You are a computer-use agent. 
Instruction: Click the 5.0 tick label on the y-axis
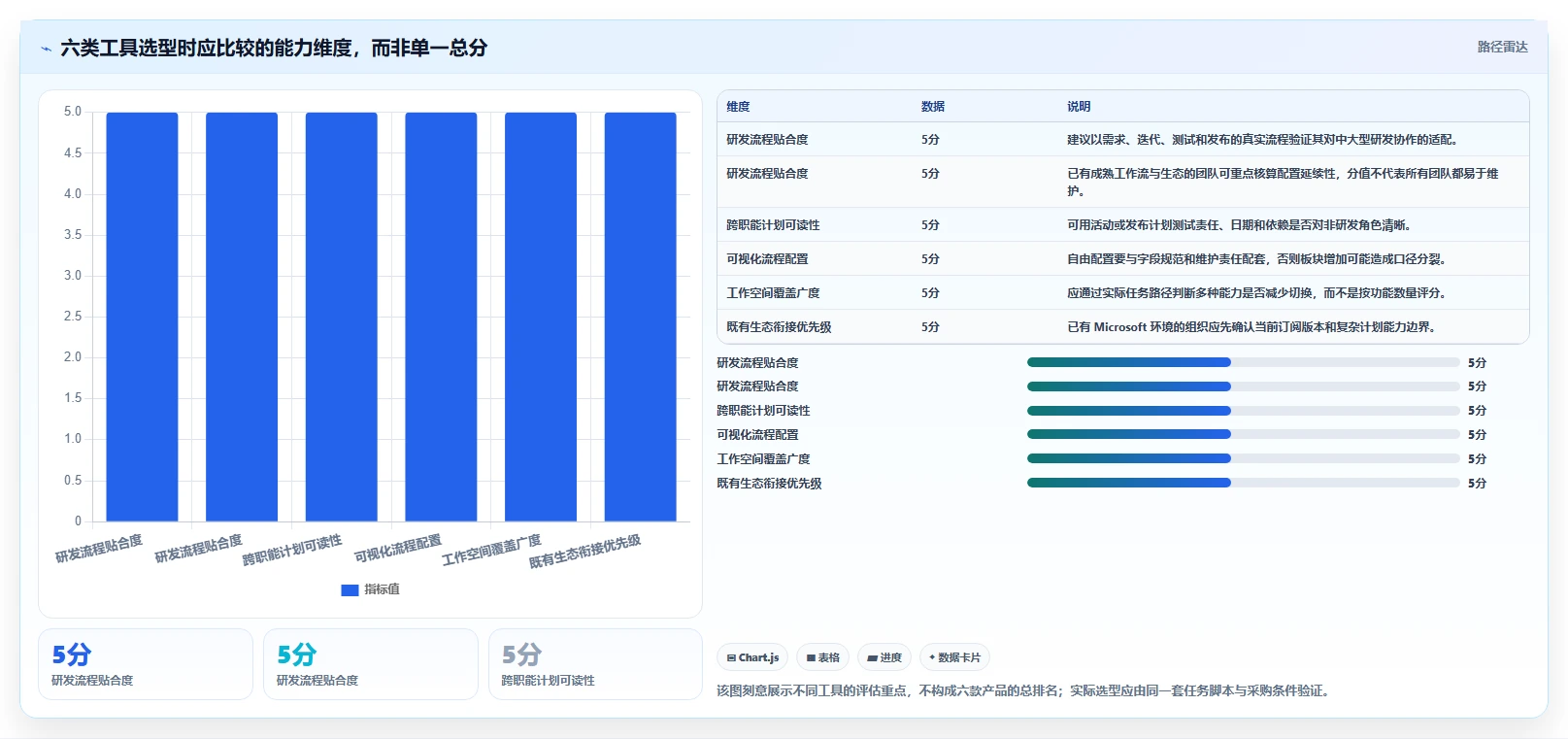click(x=73, y=112)
